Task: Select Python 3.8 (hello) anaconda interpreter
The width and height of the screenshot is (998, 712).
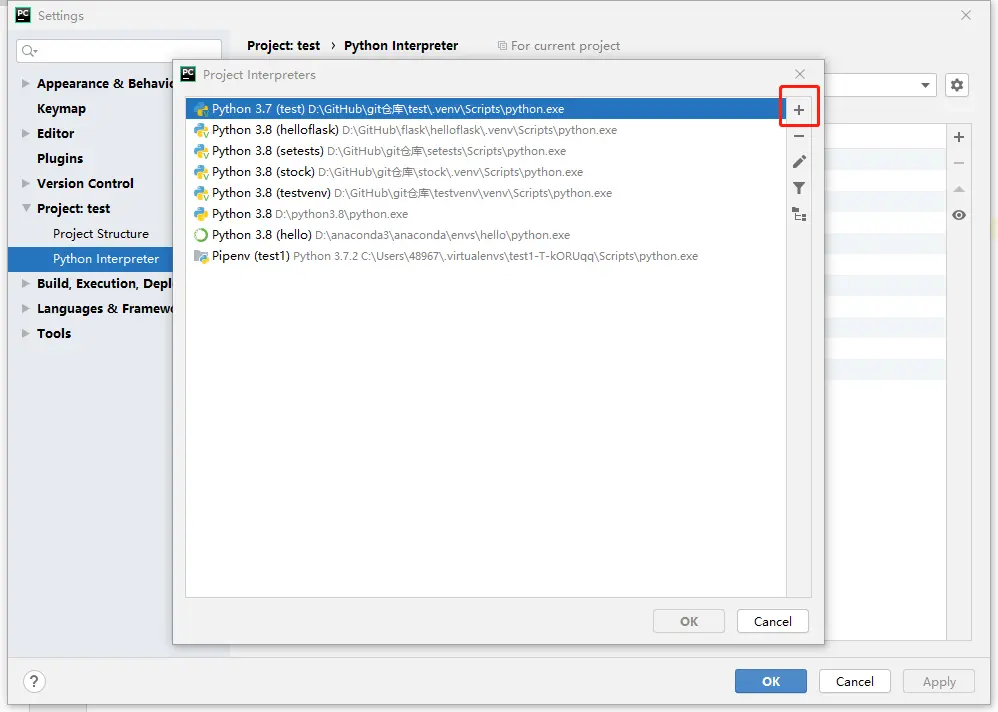Action: [486, 235]
